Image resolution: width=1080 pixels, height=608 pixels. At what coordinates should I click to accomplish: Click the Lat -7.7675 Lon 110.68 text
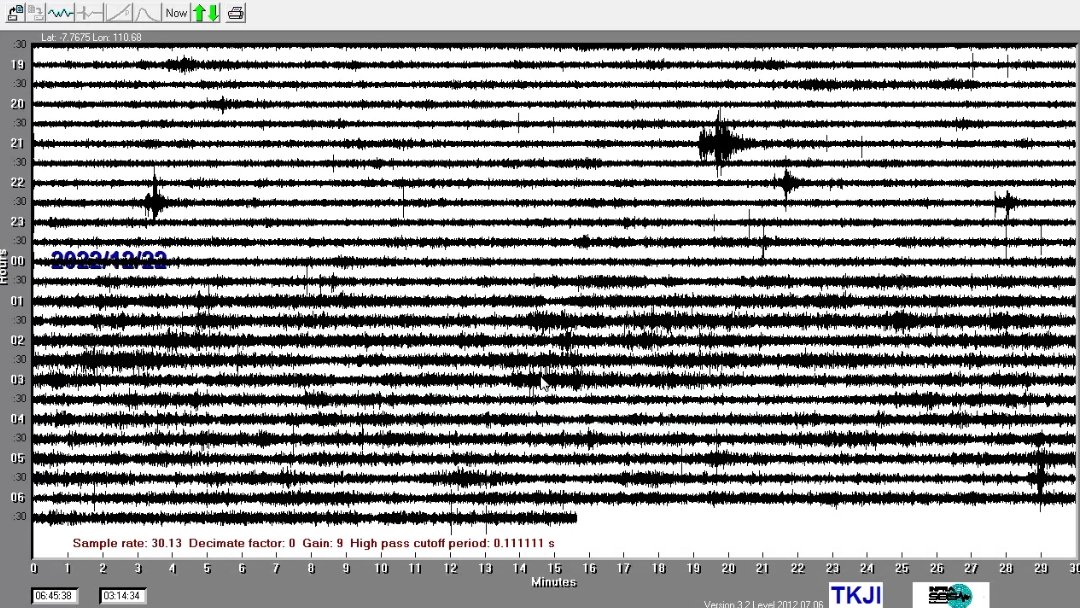pyautogui.click(x=91, y=37)
